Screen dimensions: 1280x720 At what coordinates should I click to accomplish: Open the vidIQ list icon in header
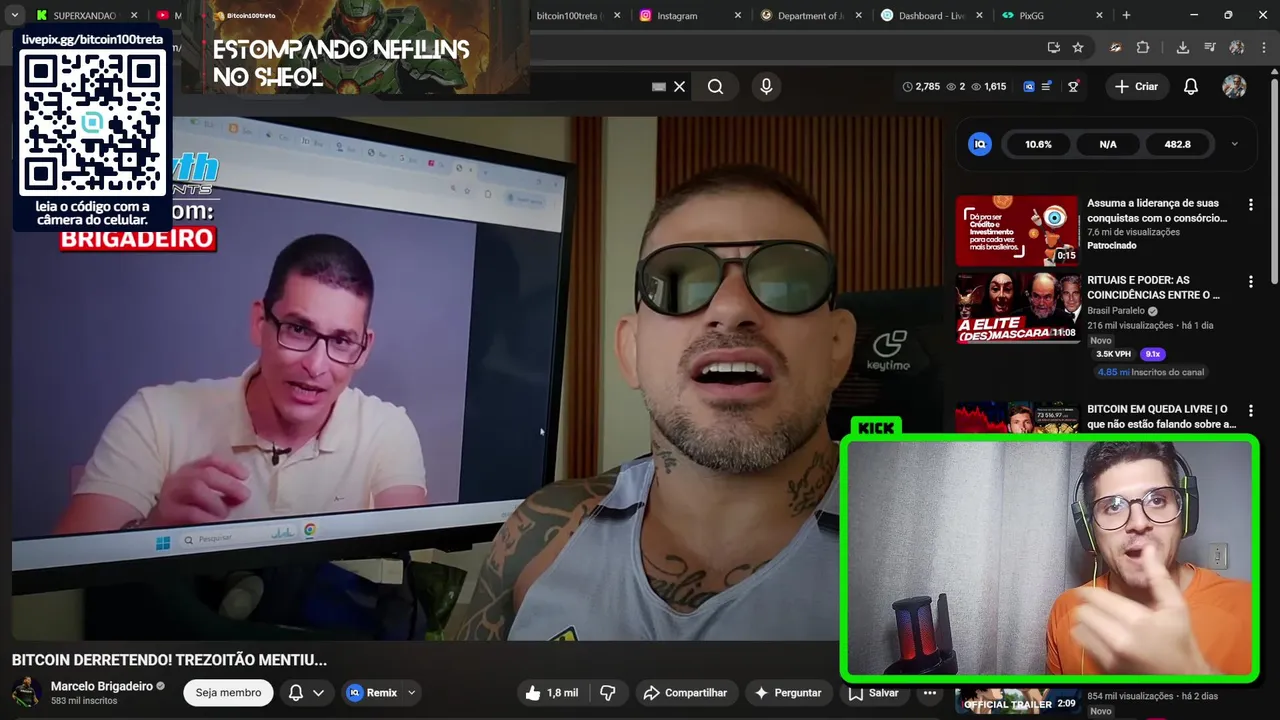pos(1046,87)
